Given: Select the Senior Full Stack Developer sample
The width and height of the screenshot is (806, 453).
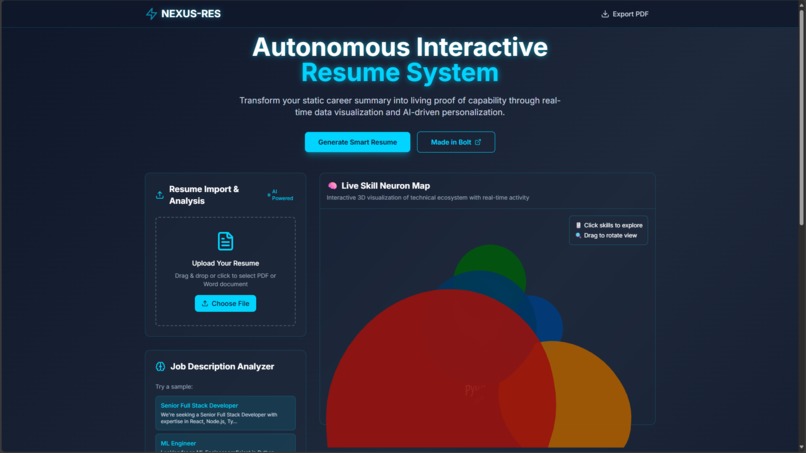Looking at the screenshot, I should pyautogui.click(x=225, y=413).
